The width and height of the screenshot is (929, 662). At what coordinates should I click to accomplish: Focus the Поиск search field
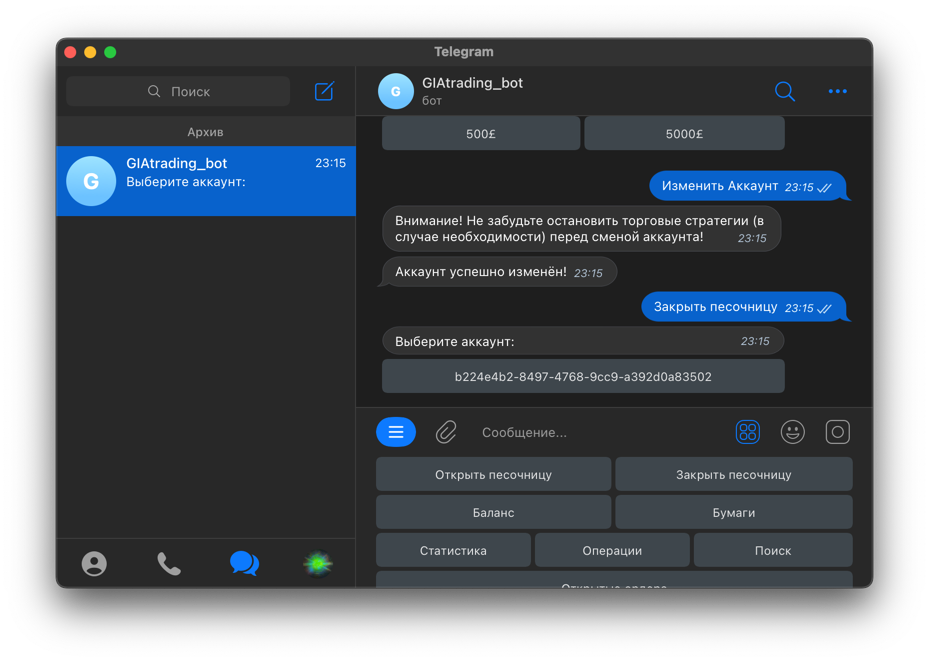(178, 91)
